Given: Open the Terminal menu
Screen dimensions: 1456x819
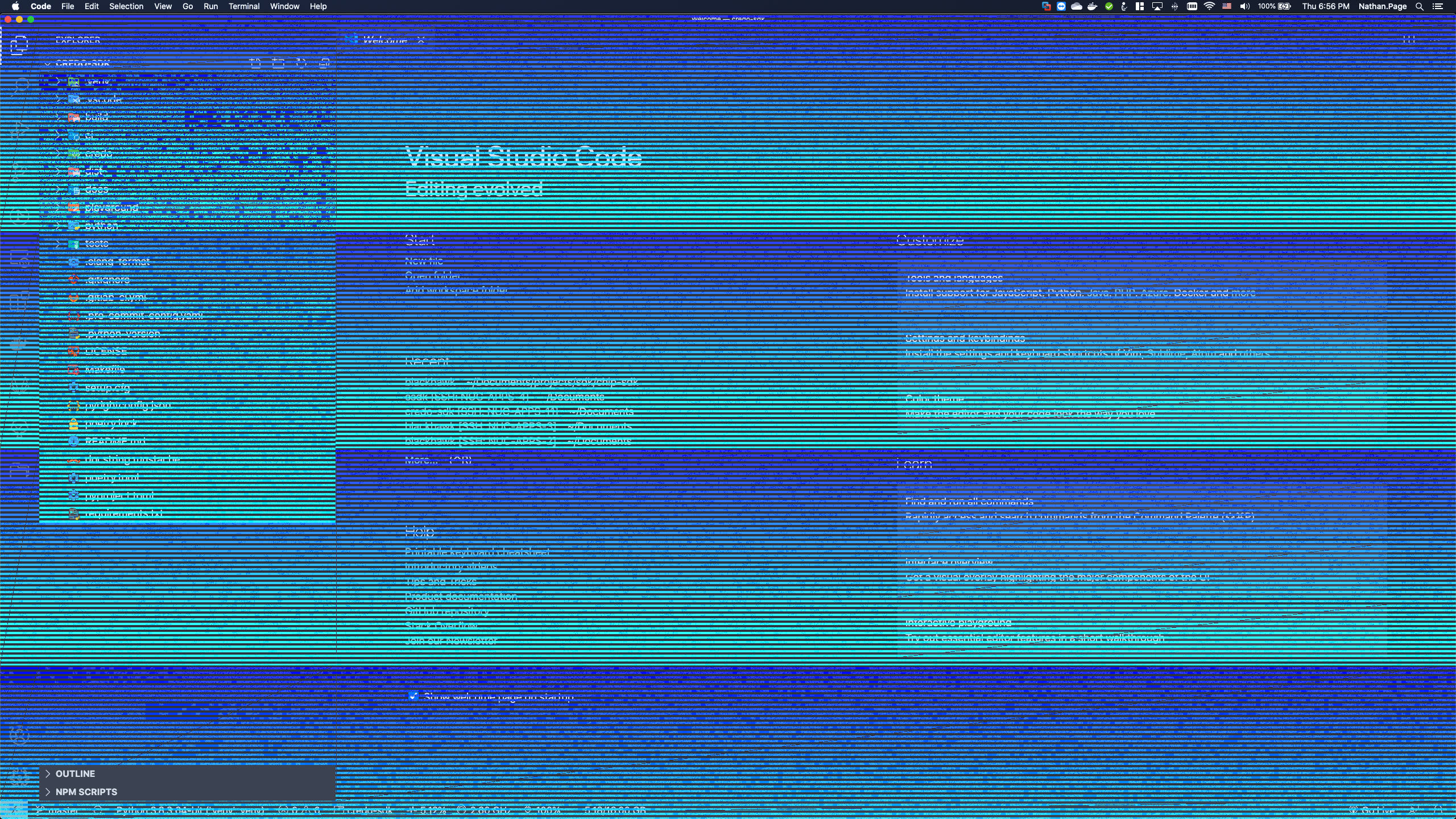Looking at the screenshot, I should coord(244,6).
